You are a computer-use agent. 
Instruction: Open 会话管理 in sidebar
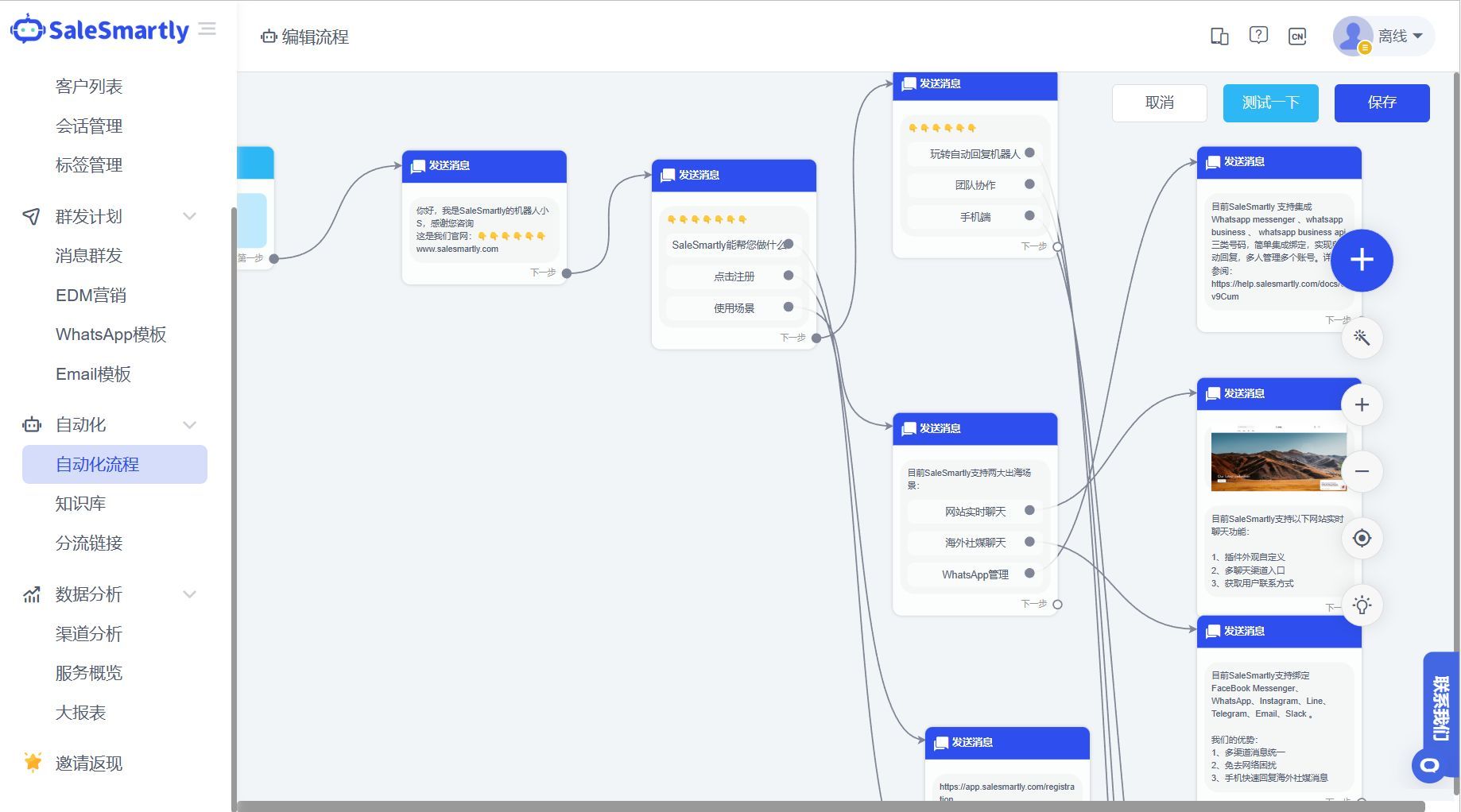pos(89,126)
